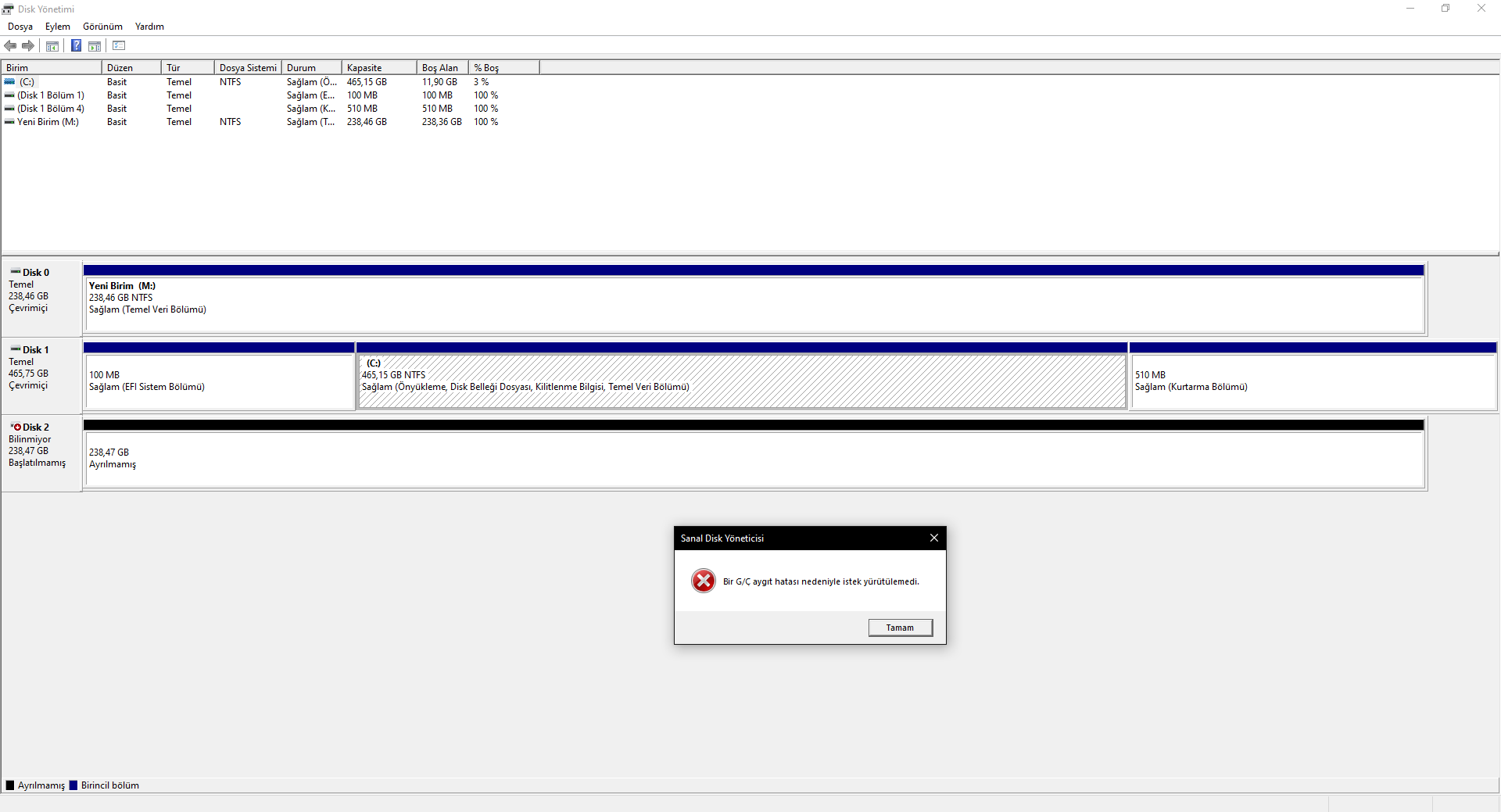Image resolution: width=1501 pixels, height=812 pixels.
Task: Restore down the Disk Yönetimi window
Action: click(1445, 9)
